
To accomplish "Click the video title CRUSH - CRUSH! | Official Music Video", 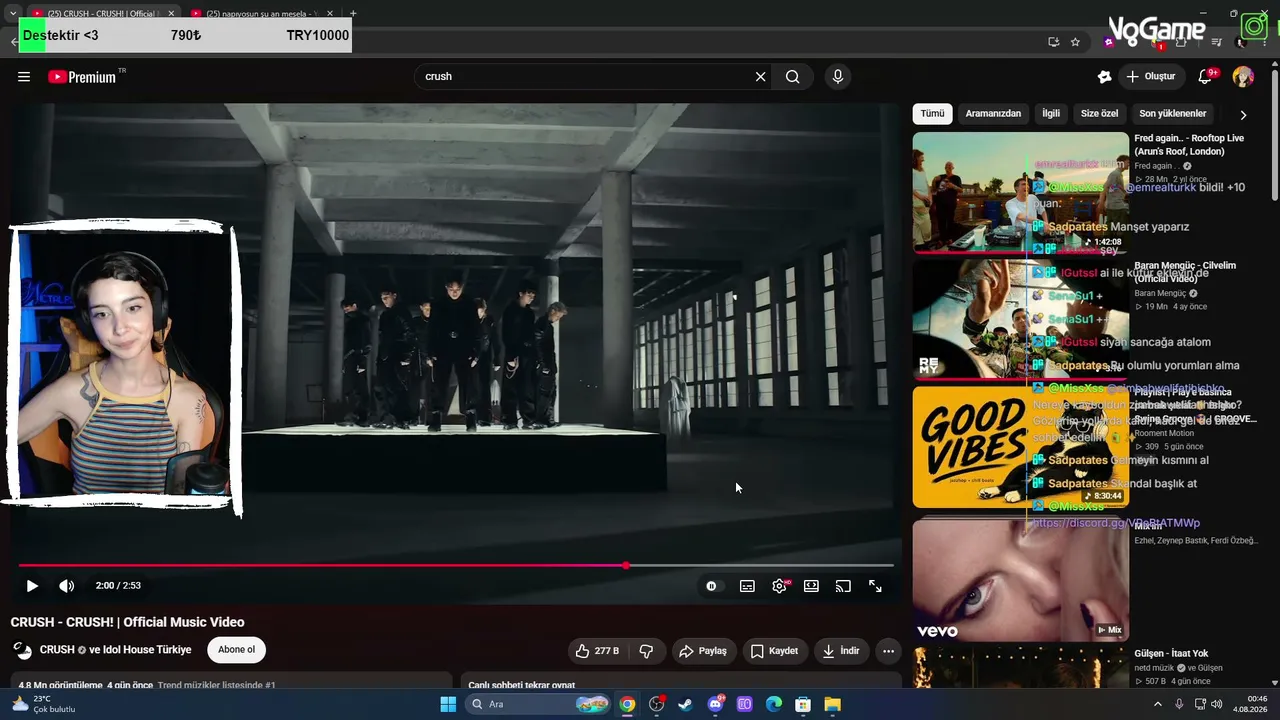I will coord(127,622).
